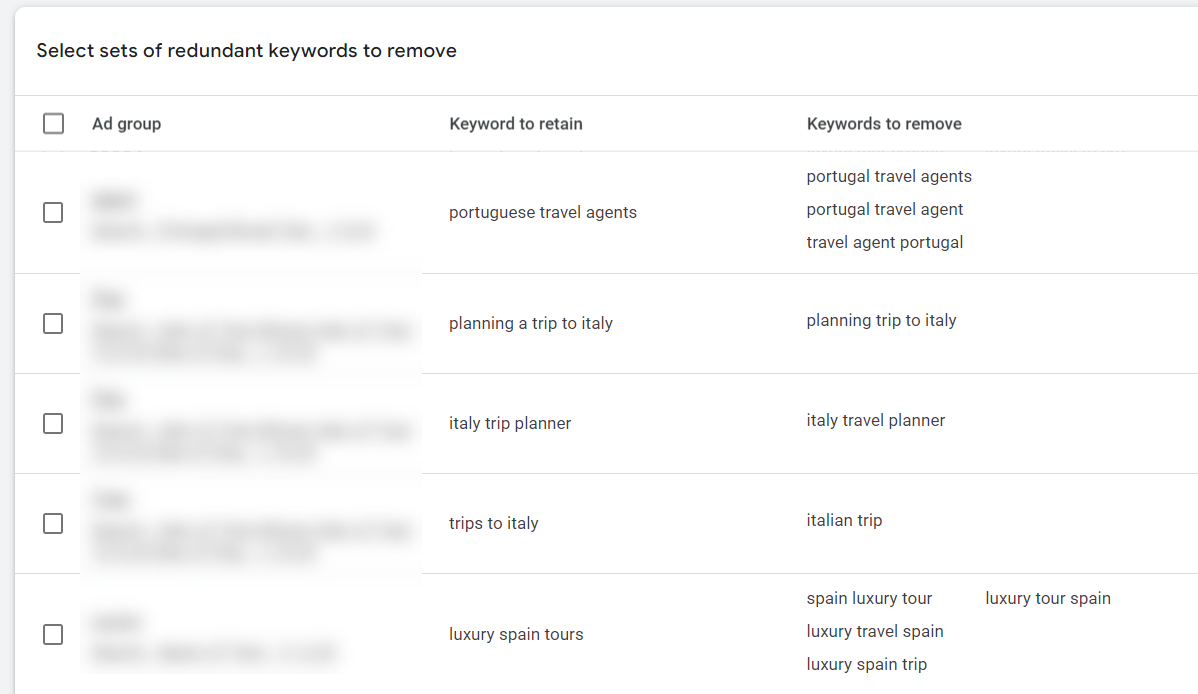Click the 'luxury travel spain' keyword

coord(875,632)
